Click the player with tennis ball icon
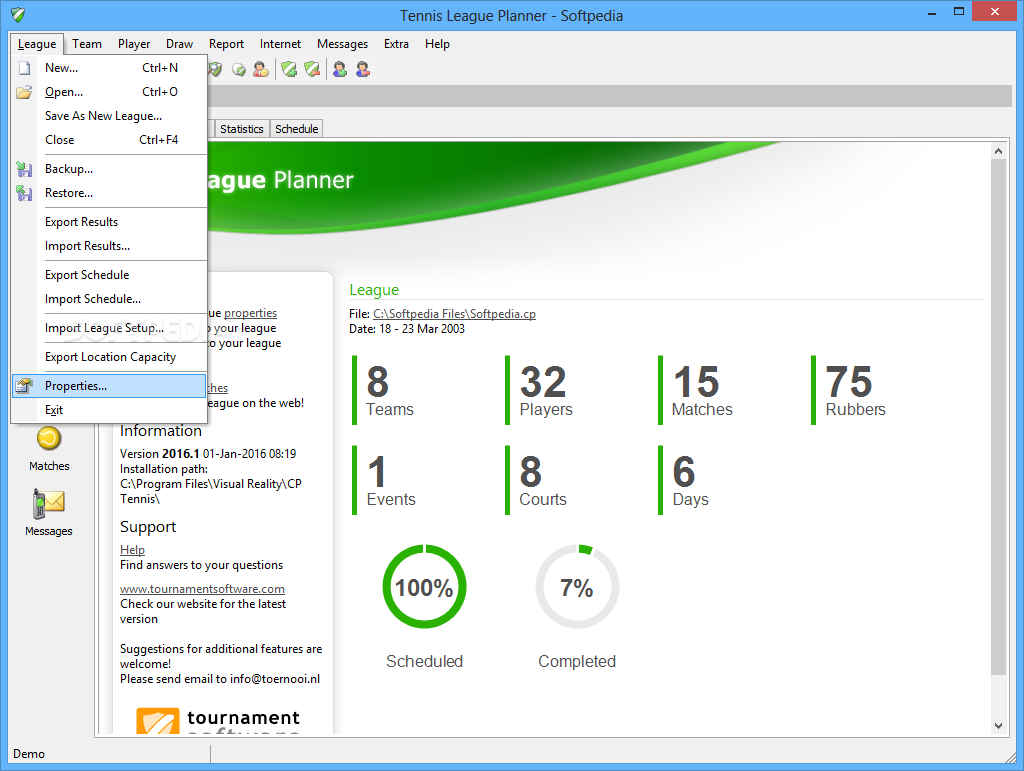The image size is (1024, 771). (x=261, y=69)
